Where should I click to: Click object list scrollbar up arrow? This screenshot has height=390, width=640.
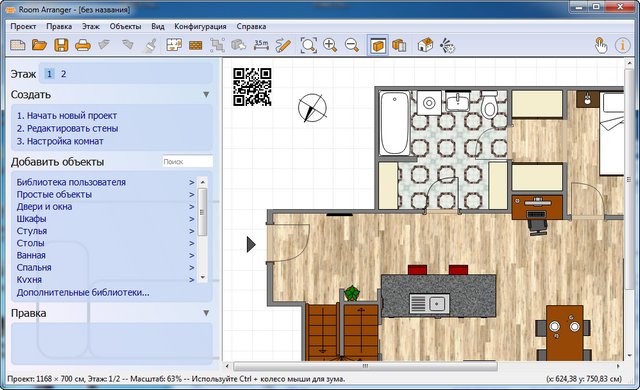[x=202, y=182]
